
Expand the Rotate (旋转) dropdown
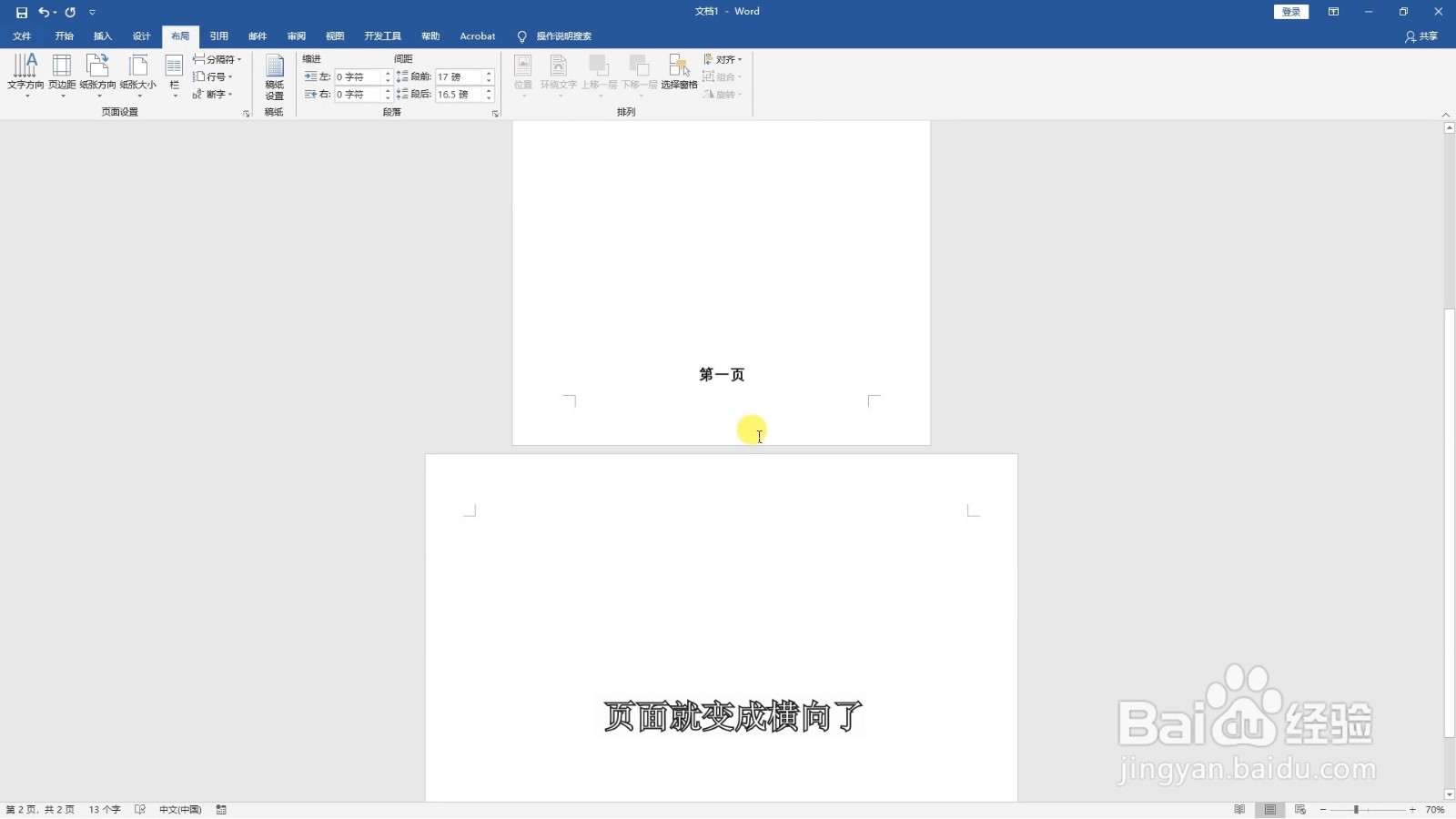click(x=723, y=94)
